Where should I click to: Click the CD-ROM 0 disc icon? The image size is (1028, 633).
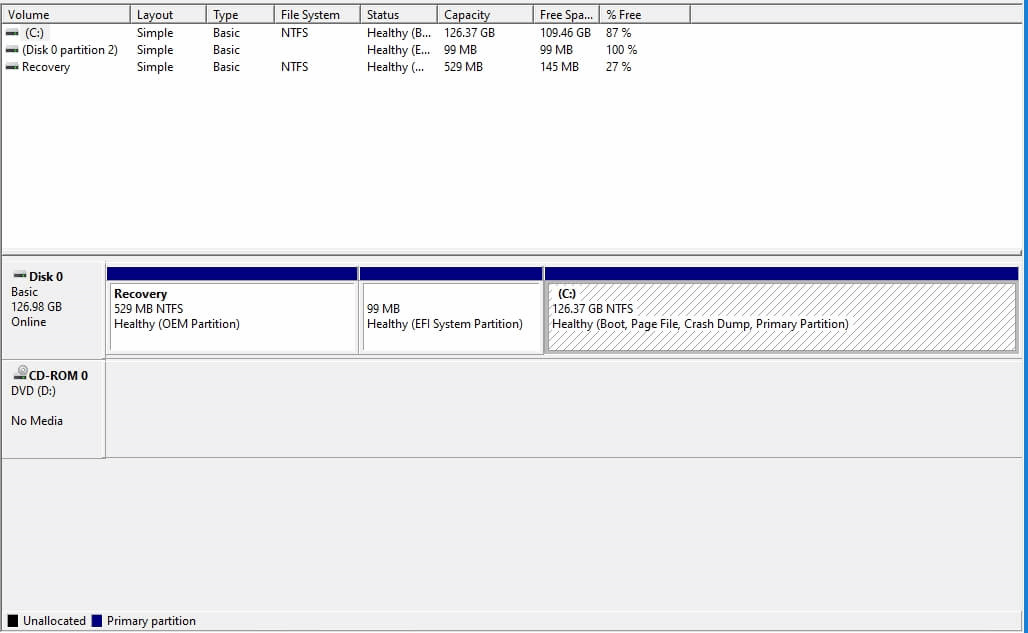point(19,375)
